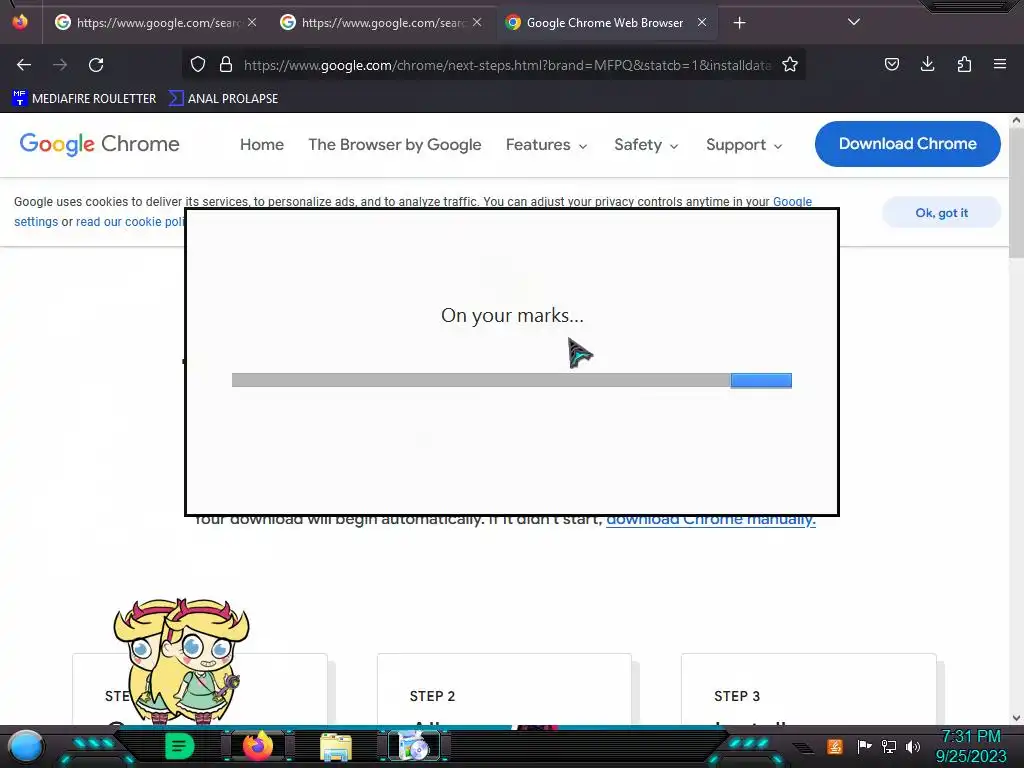Click the STEP 2 card heading
This screenshot has height=768, width=1024.
(x=432, y=696)
